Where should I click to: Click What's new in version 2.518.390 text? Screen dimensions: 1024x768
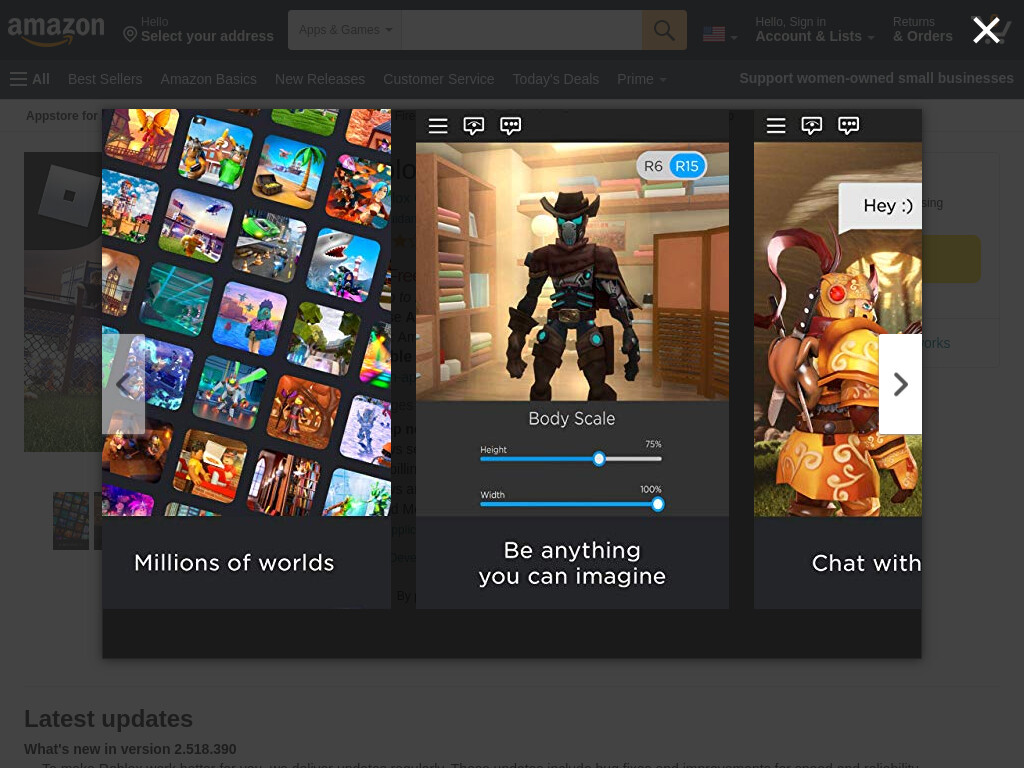click(x=131, y=749)
